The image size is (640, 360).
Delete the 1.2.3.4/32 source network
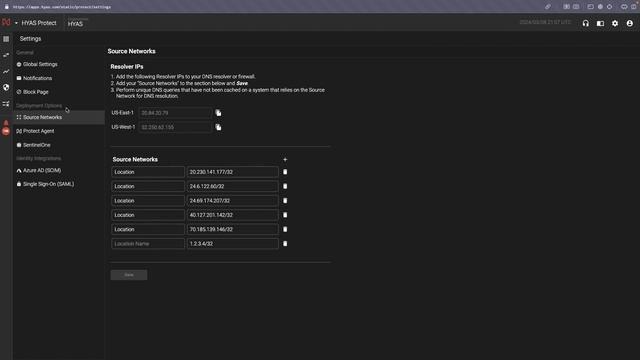pyautogui.click(x=285, y=244)
